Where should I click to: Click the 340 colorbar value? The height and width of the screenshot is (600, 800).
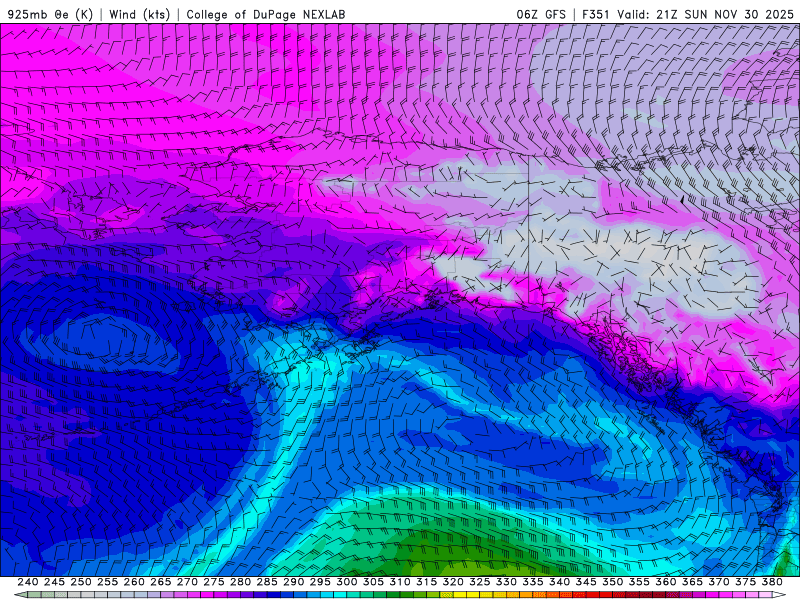click(560, 582)
